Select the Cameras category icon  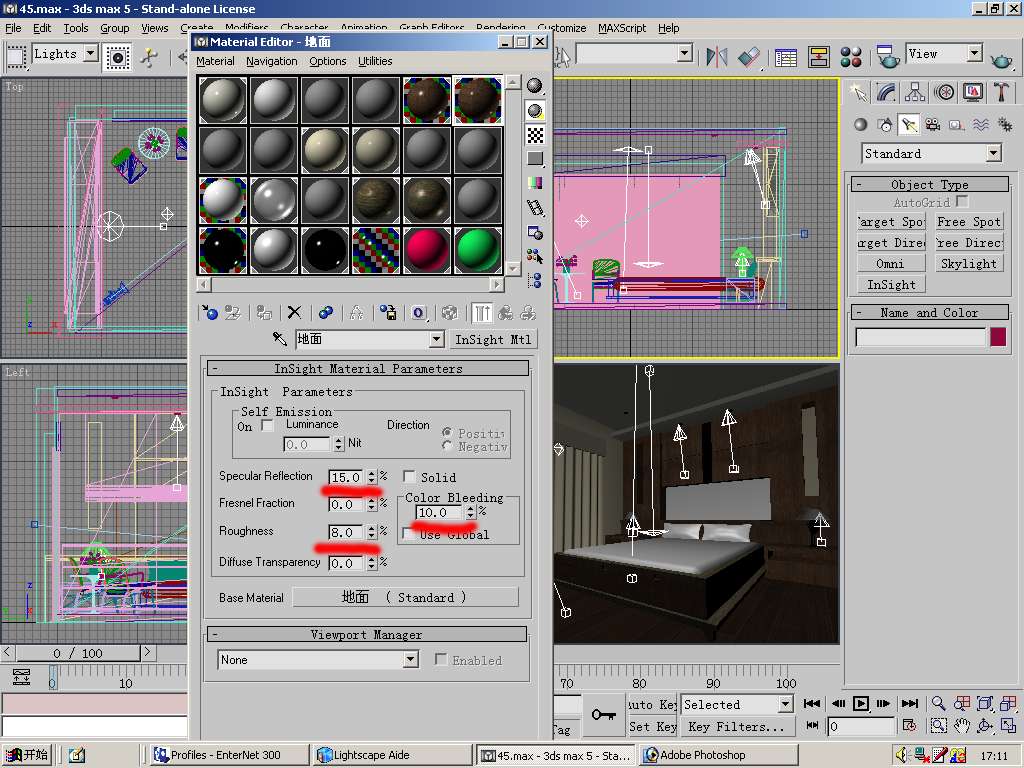[x=933, y=125]
